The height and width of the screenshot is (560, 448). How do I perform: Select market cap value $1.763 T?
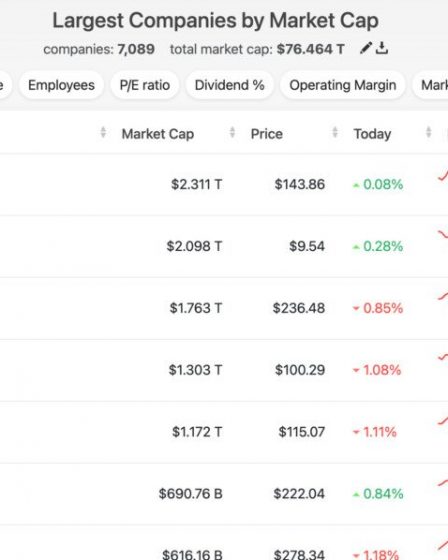(x=196, y=308)
